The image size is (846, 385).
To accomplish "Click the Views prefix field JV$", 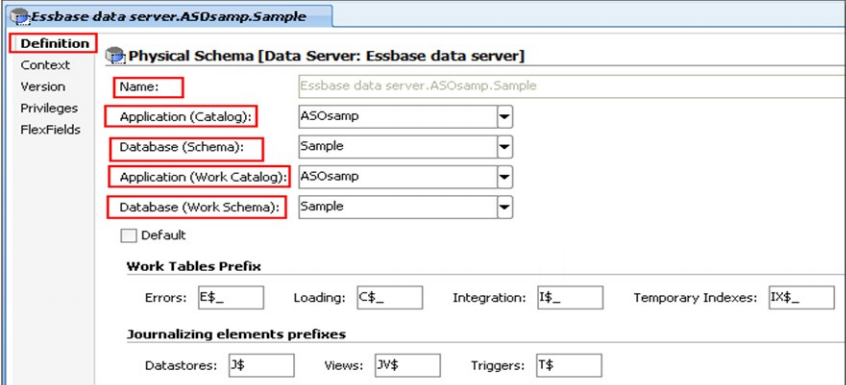I will 407,366.
